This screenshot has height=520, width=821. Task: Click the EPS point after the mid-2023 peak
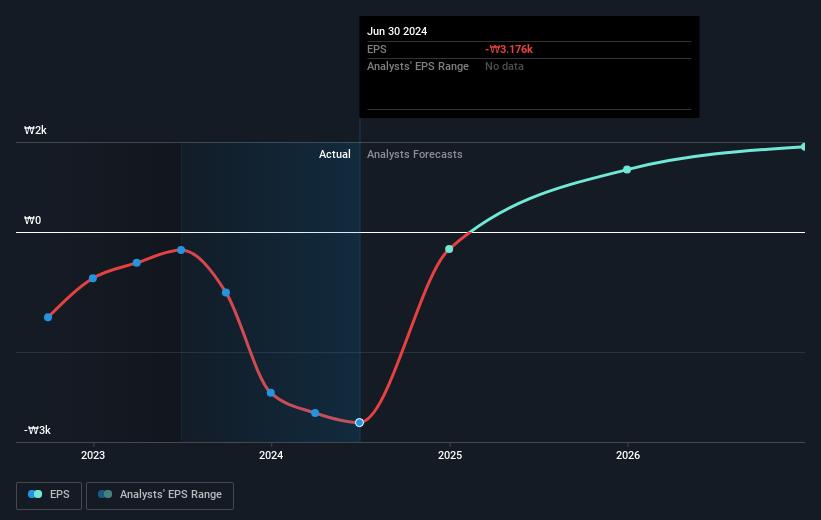point(226,293)
